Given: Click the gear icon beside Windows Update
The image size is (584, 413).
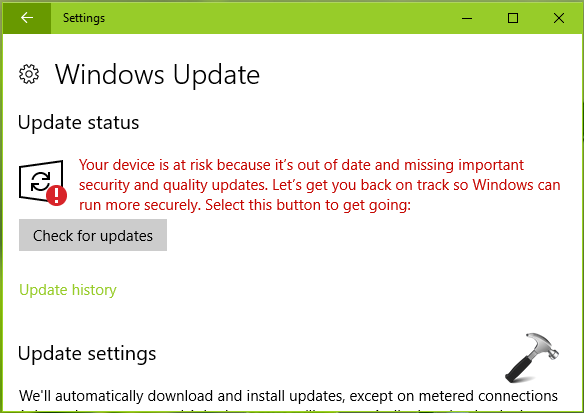Looking at the screenshot, I should coord(29,74).
